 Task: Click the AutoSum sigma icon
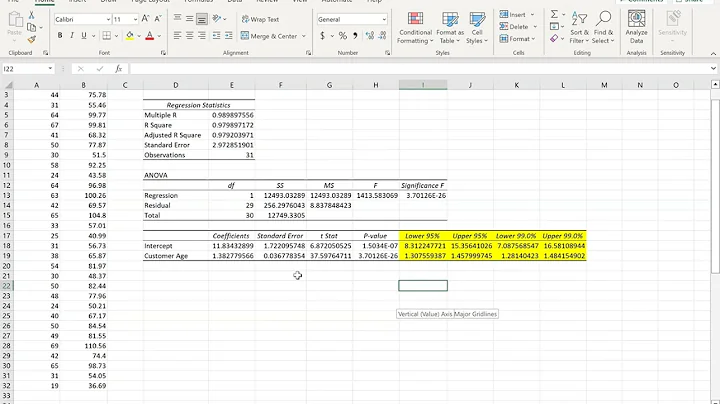555,14
